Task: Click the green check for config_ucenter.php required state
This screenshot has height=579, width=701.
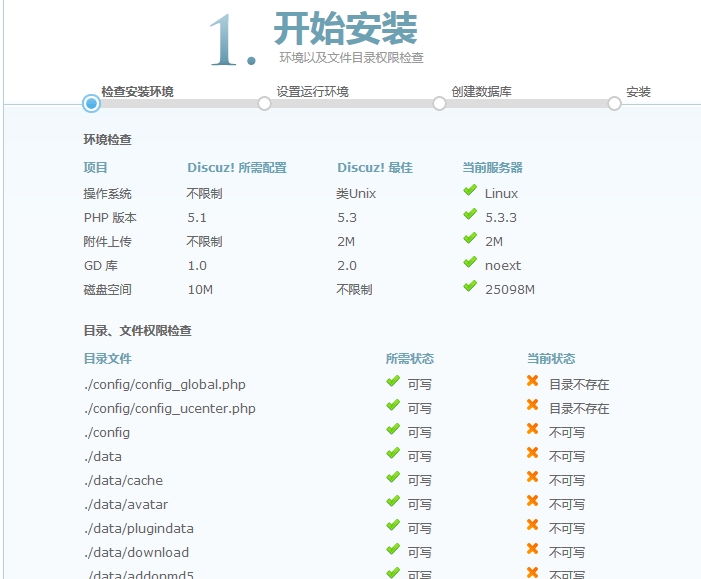Action: coord(393,405)
